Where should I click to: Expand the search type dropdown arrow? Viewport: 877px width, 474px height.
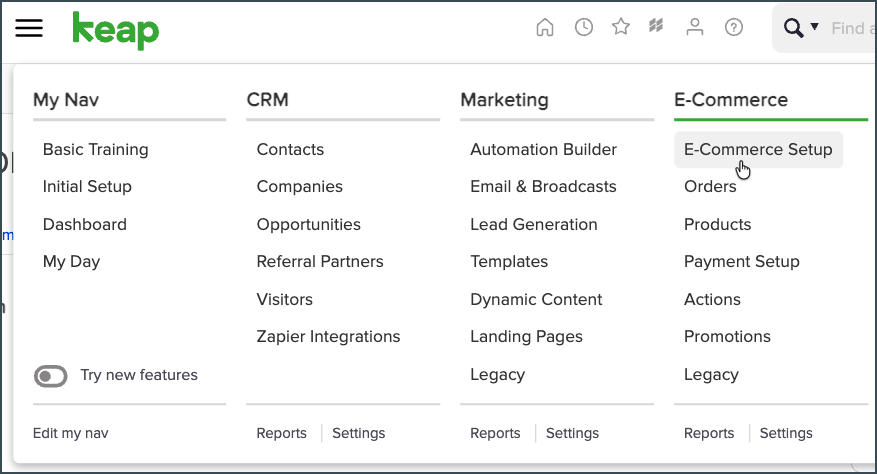click(814, 26)
